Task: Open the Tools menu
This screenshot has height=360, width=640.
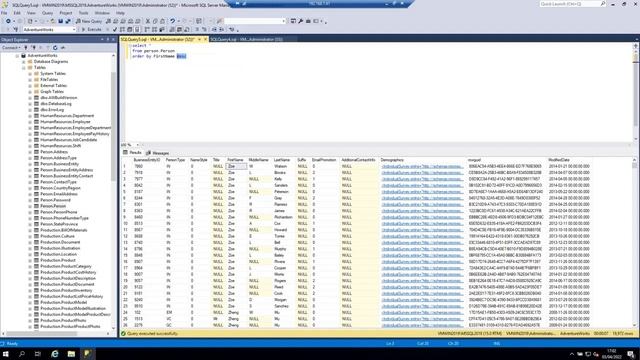Action: click(x=83, y=13)
